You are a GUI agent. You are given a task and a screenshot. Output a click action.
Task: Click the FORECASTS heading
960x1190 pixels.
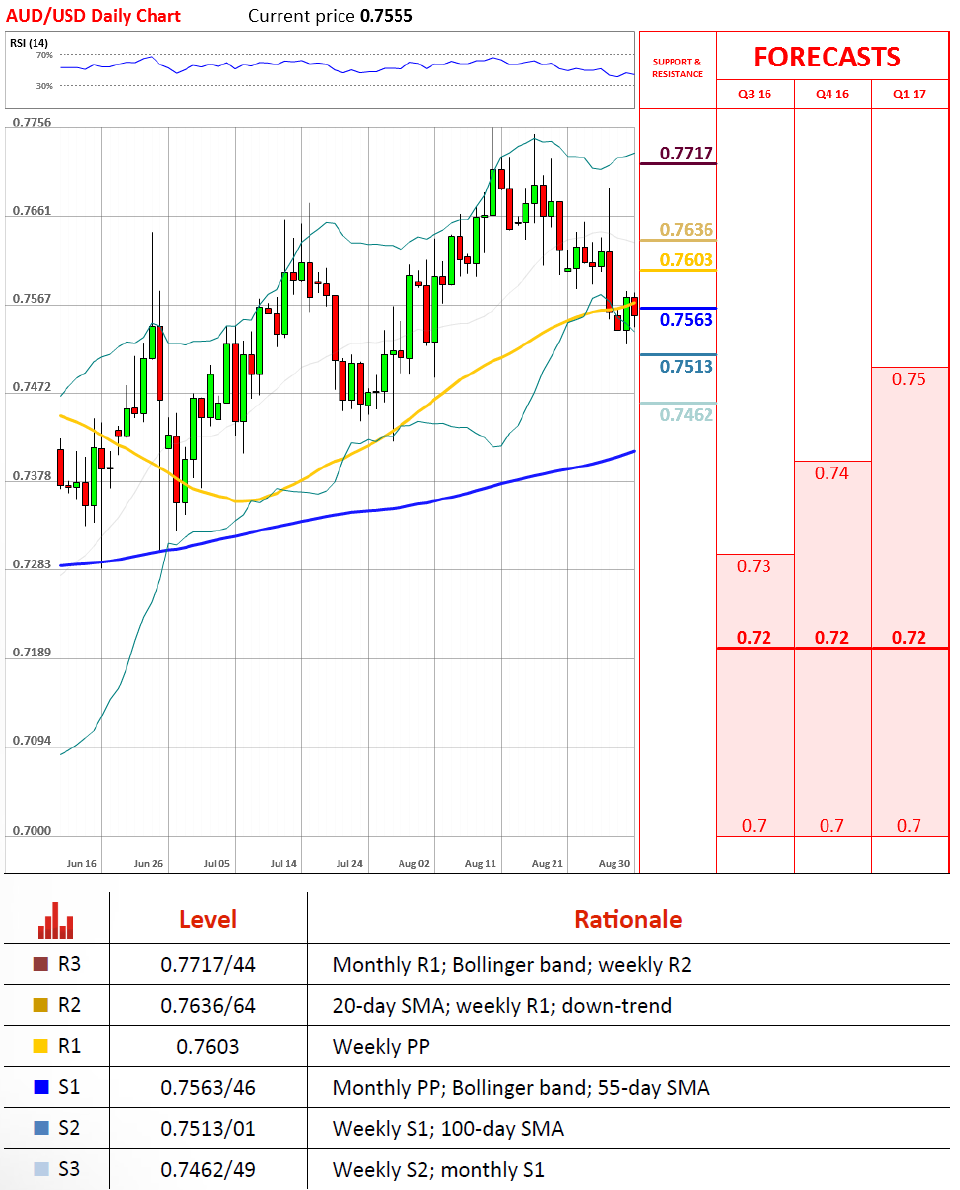[x=827, y=57]
